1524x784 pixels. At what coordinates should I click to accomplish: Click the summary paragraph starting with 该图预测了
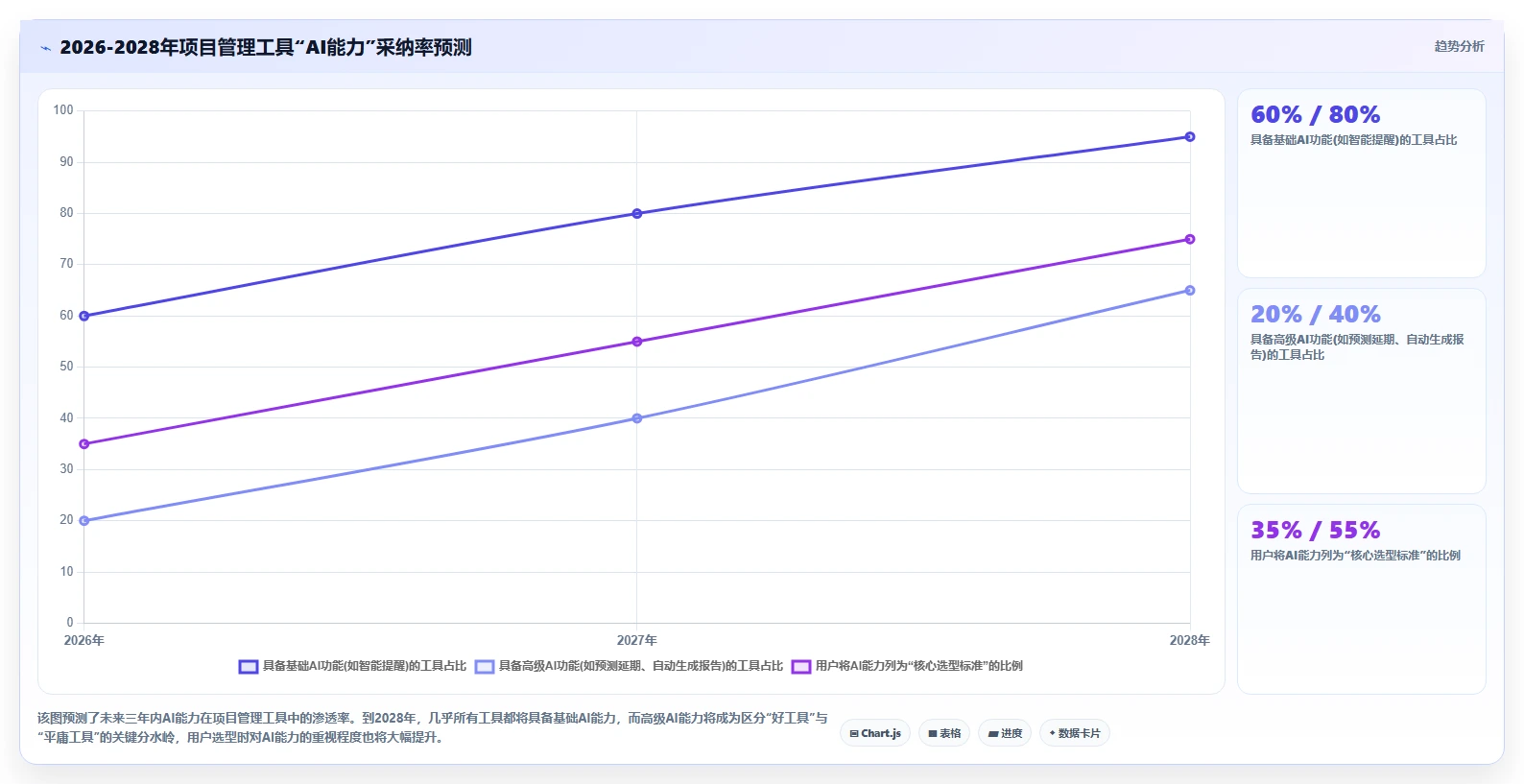pyautogui.click(x=432, y=727)
